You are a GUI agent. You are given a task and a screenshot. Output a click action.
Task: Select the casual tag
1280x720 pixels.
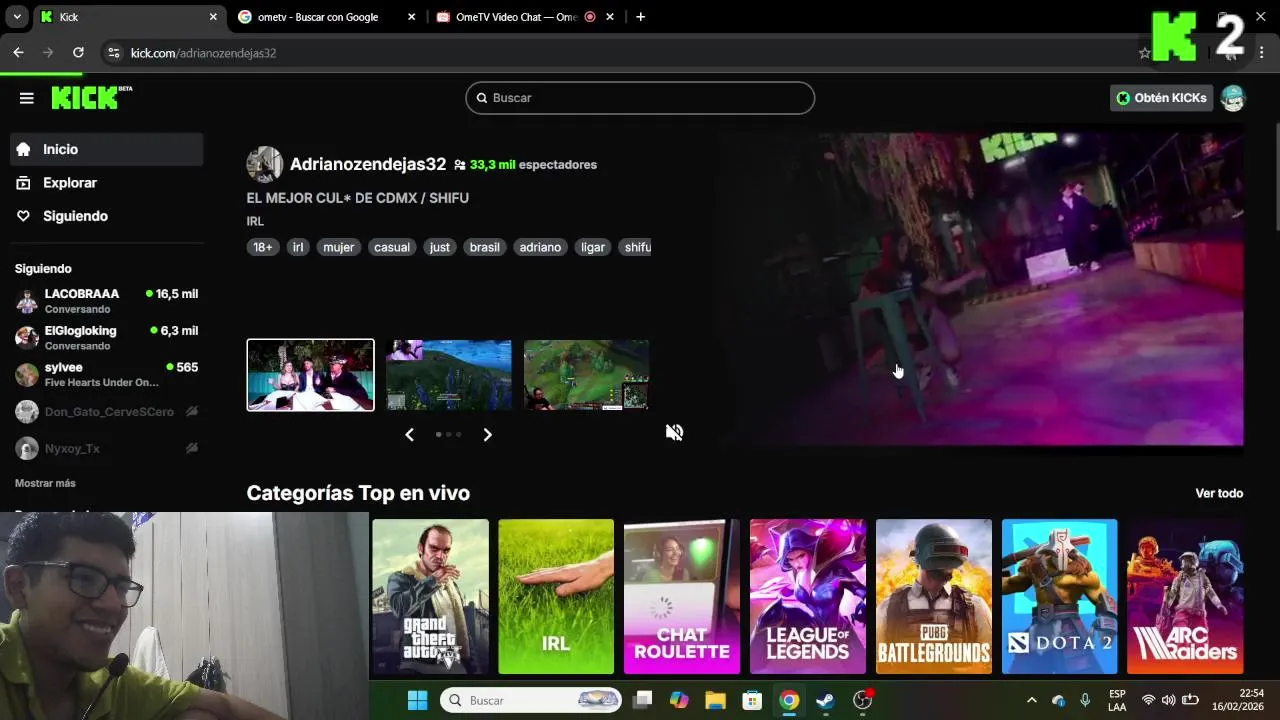point(392,247)
